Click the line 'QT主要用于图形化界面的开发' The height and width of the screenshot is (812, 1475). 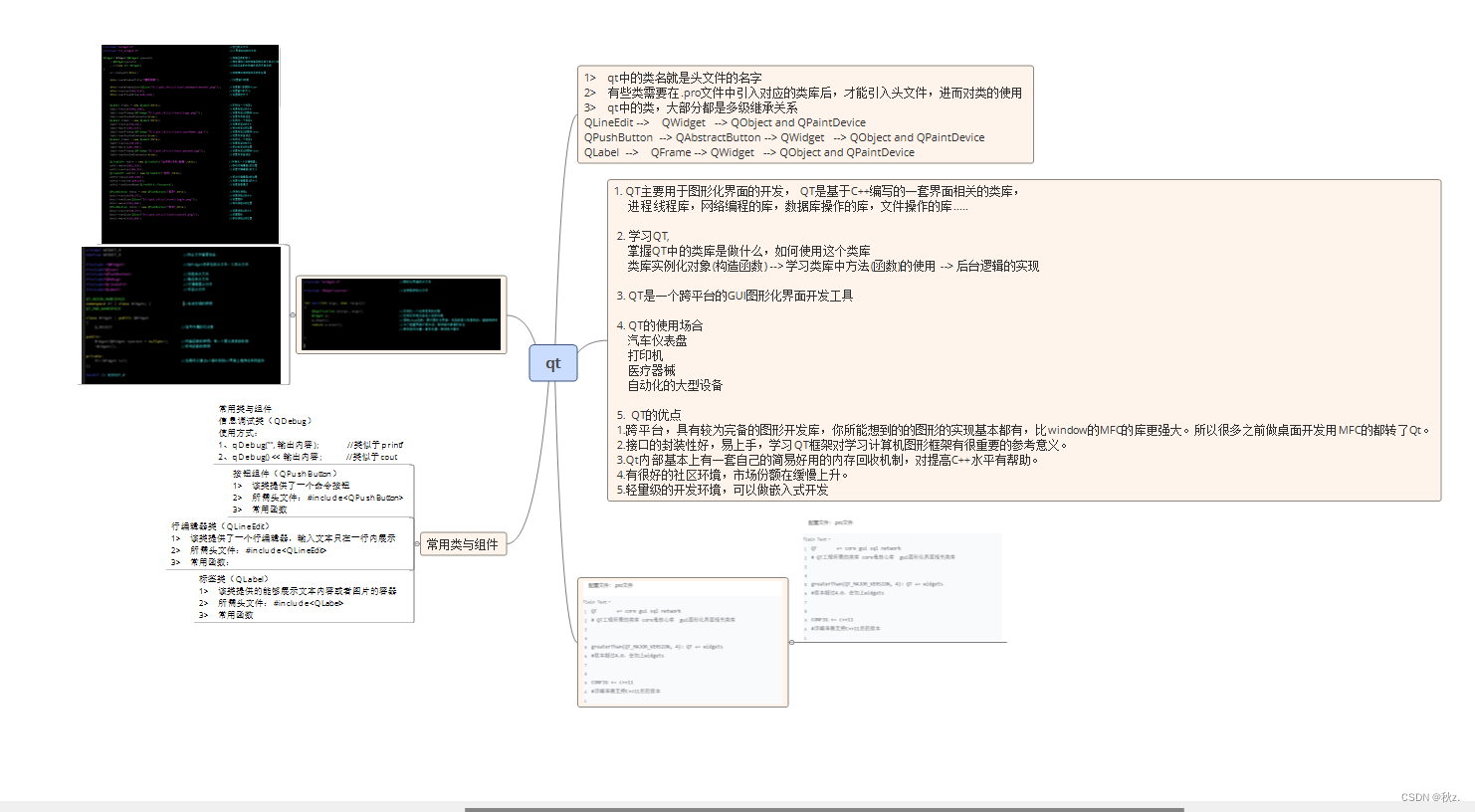[816, 191]
